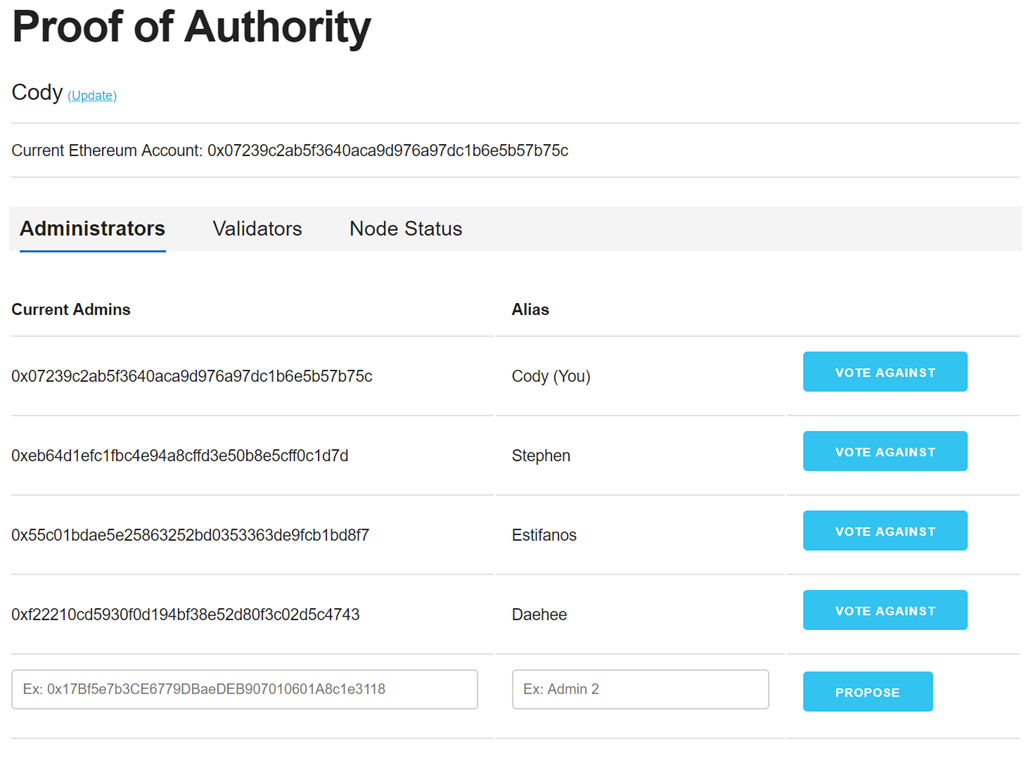
Task: Vote against admin Stephen
Action: pyautogui.click(x=884, y=452)
